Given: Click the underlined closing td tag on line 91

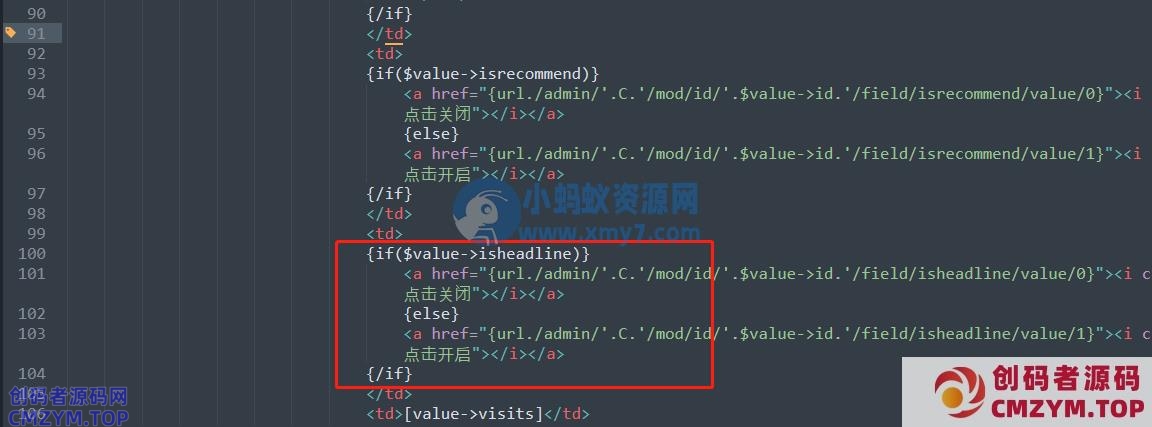Looking at the screenshot, I should coord(389,34).
